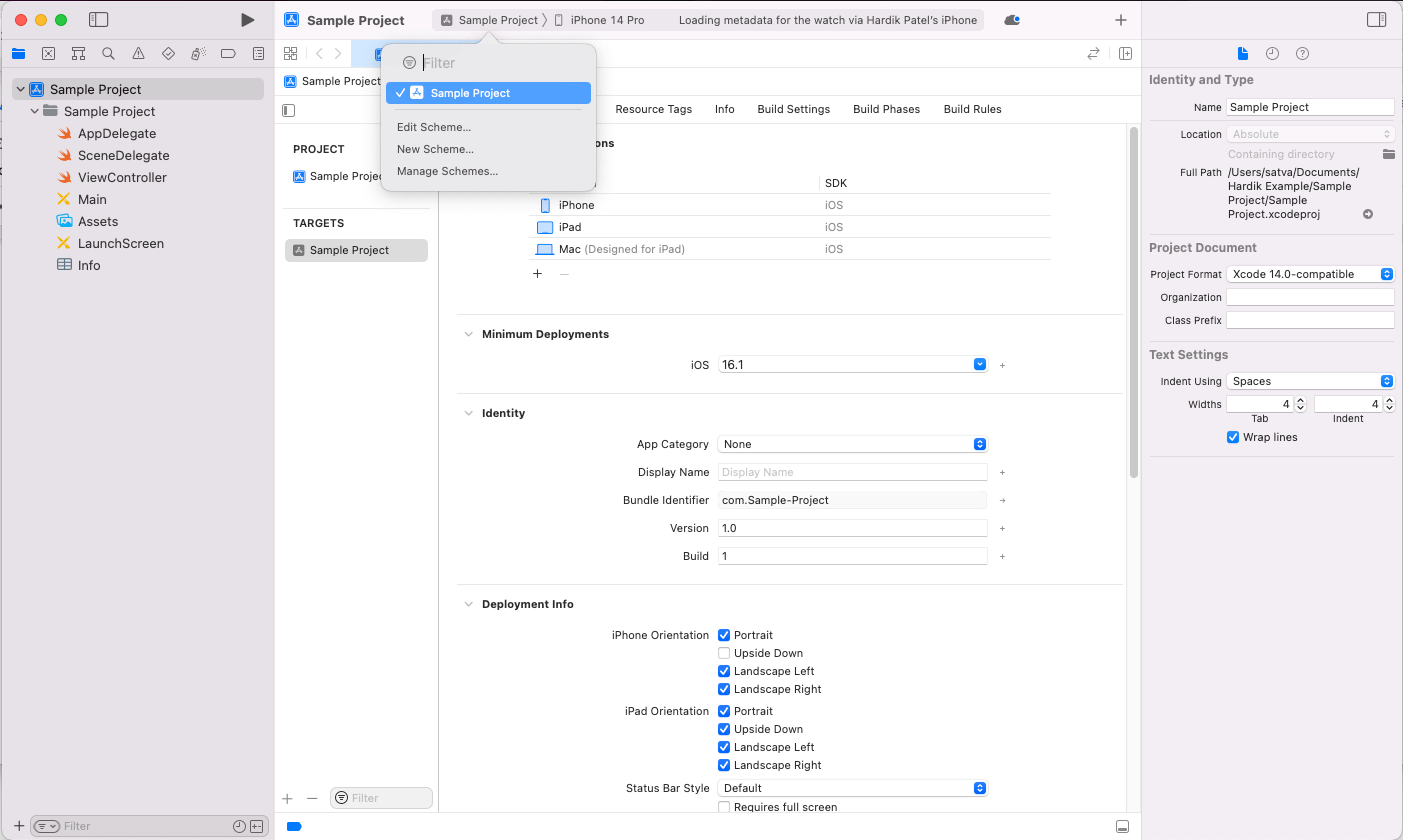
Task: Select New Scheme… from the menu
Action: [435, 149]
